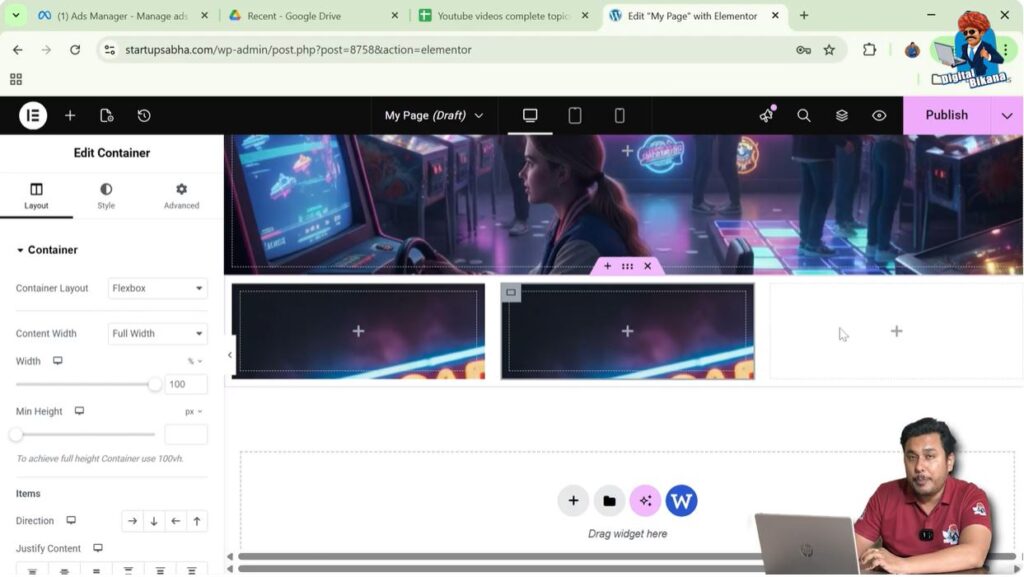1024x577 pixels.
Task: Click the Publish button
Action: point(946,116)
